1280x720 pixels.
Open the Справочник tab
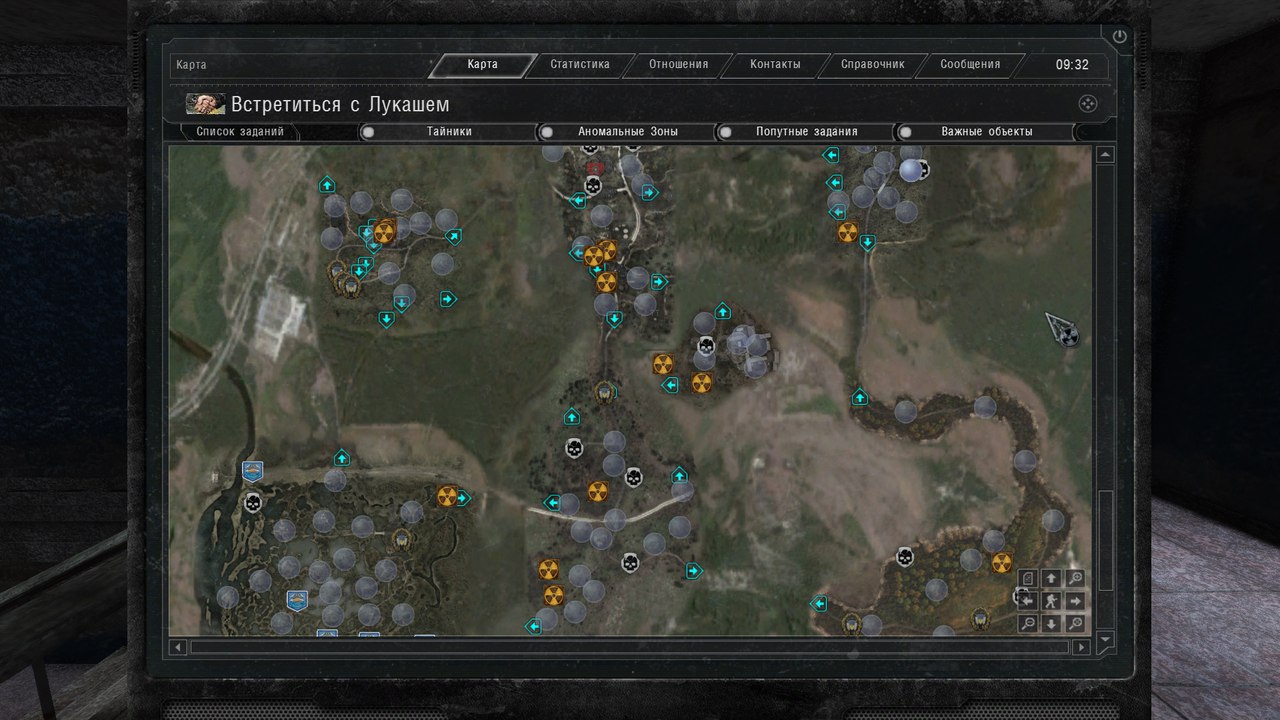tap(872, 65)
